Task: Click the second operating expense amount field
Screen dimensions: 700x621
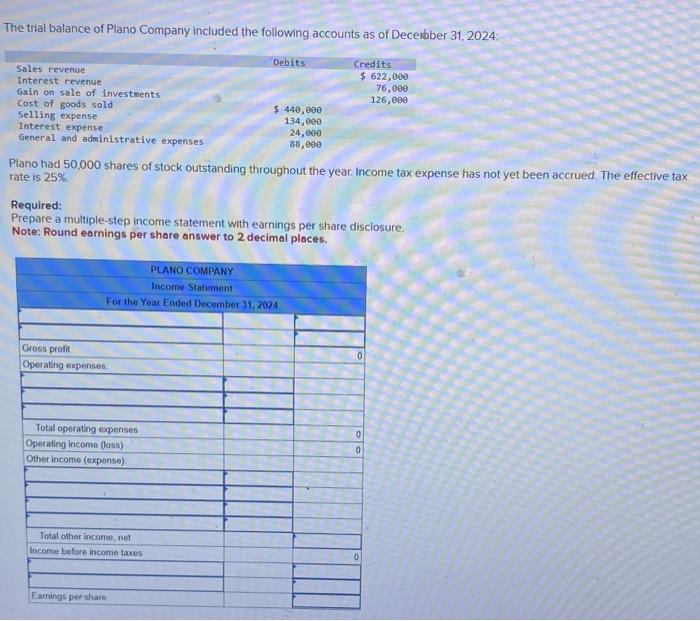Action: click(259, 401)
